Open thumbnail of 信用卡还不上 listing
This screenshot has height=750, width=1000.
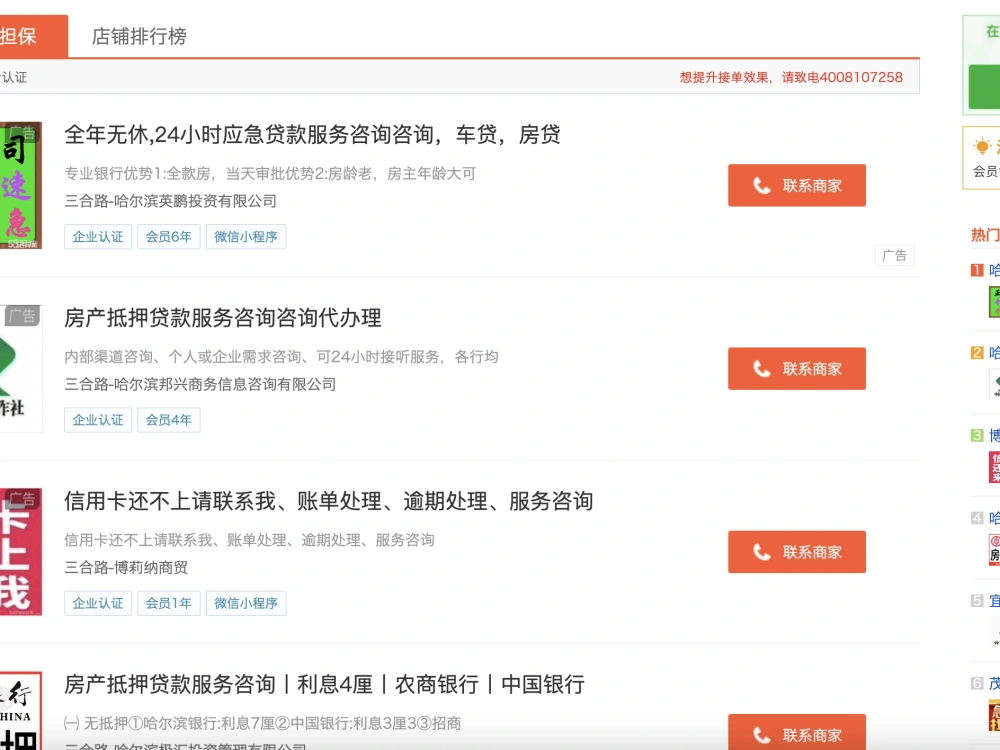pyautogui.click(x=20, y=552)
